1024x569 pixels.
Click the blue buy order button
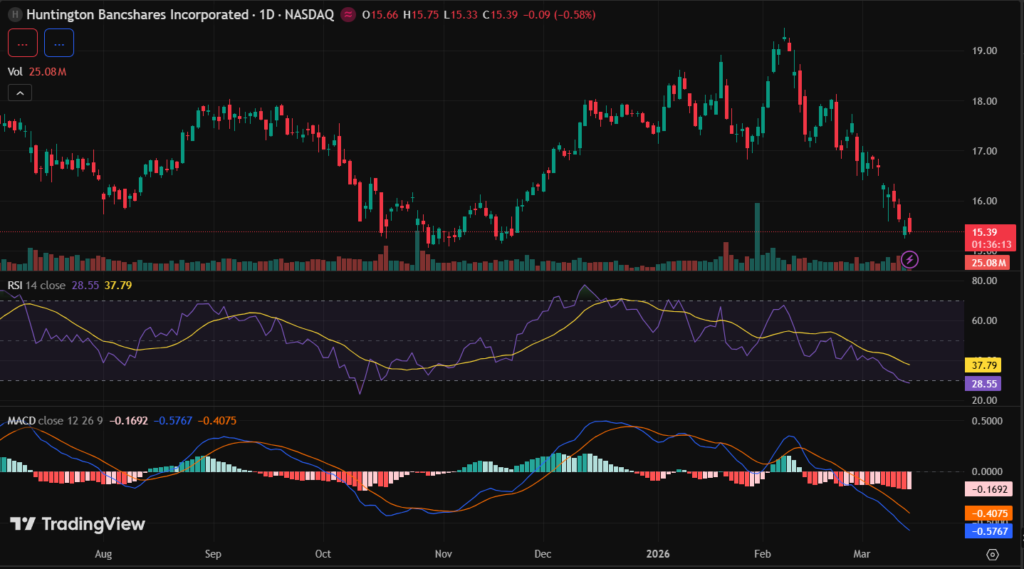tap(59, 43)
